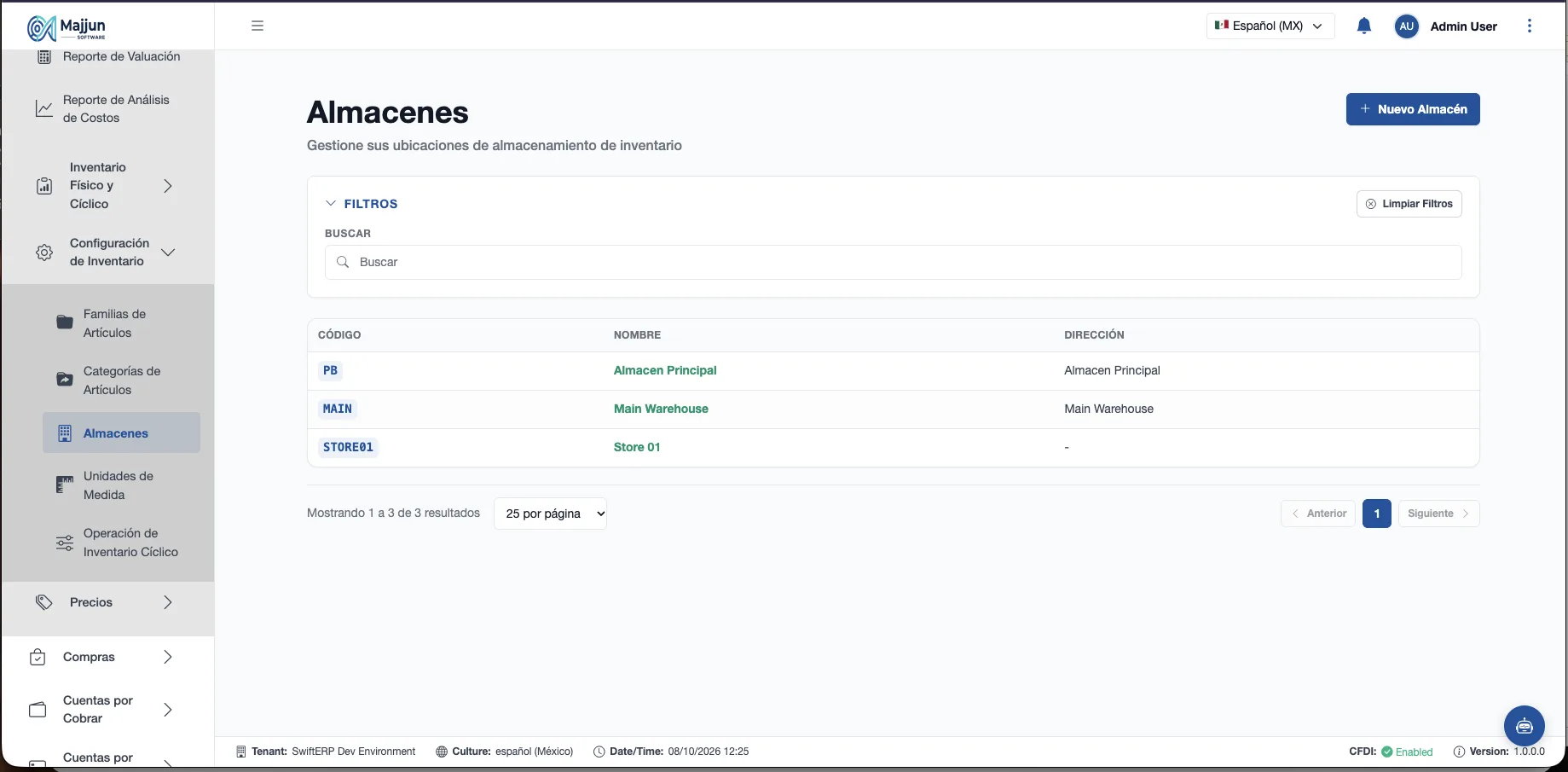Click the Precios tag icon
1568x772 pixels.
[x=44, y=602]
